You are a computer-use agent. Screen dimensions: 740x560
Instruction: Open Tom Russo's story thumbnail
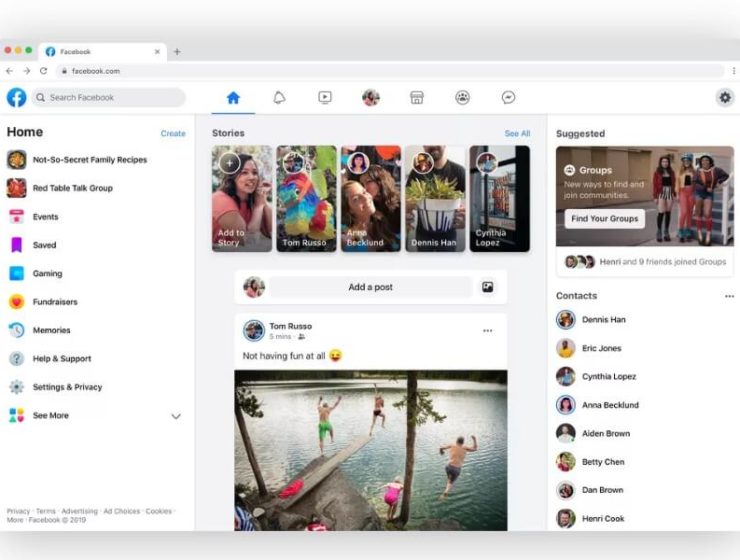(306, 198)
